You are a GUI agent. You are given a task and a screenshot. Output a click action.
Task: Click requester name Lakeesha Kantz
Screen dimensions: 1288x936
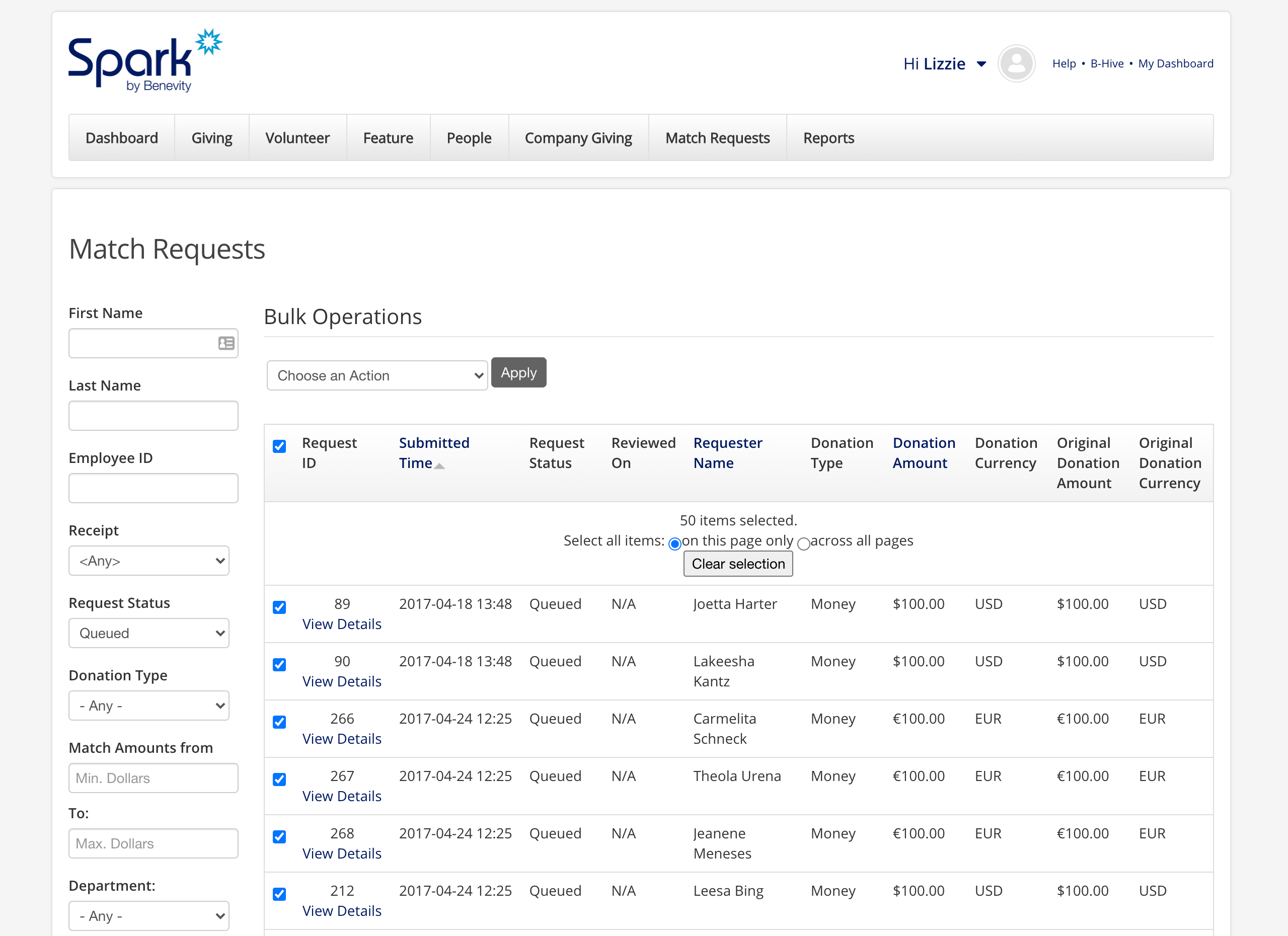[x=723, y=671]
